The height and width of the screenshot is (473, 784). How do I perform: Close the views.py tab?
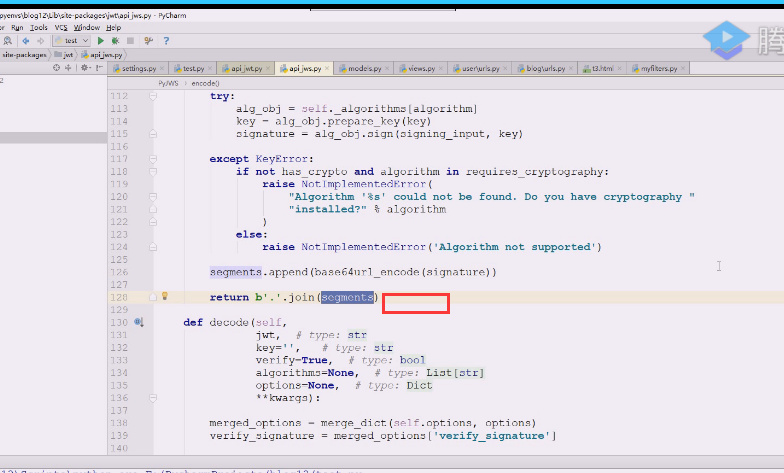click(440, 68)
